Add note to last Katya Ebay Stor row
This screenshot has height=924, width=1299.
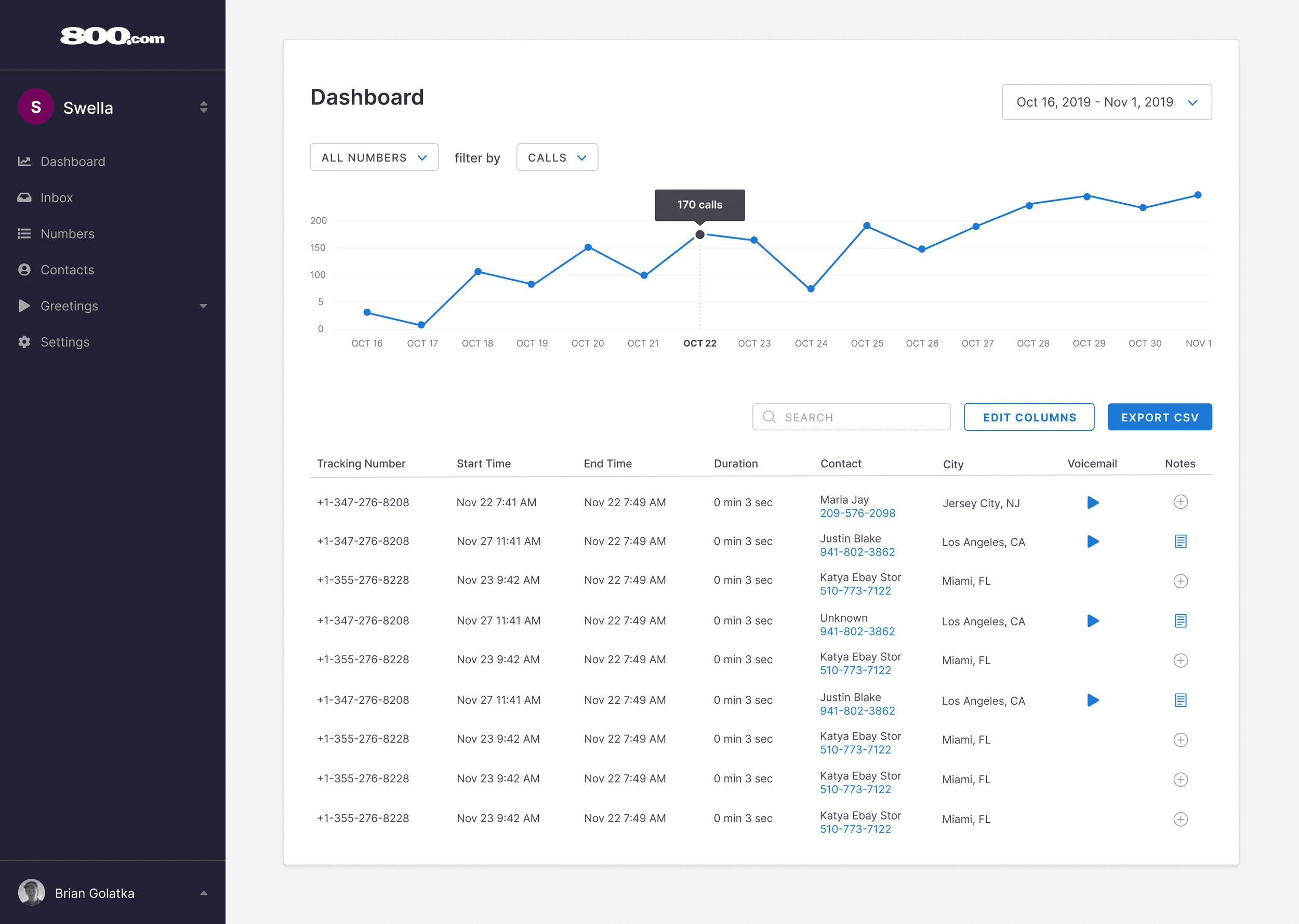click(x=1180, y=819)
